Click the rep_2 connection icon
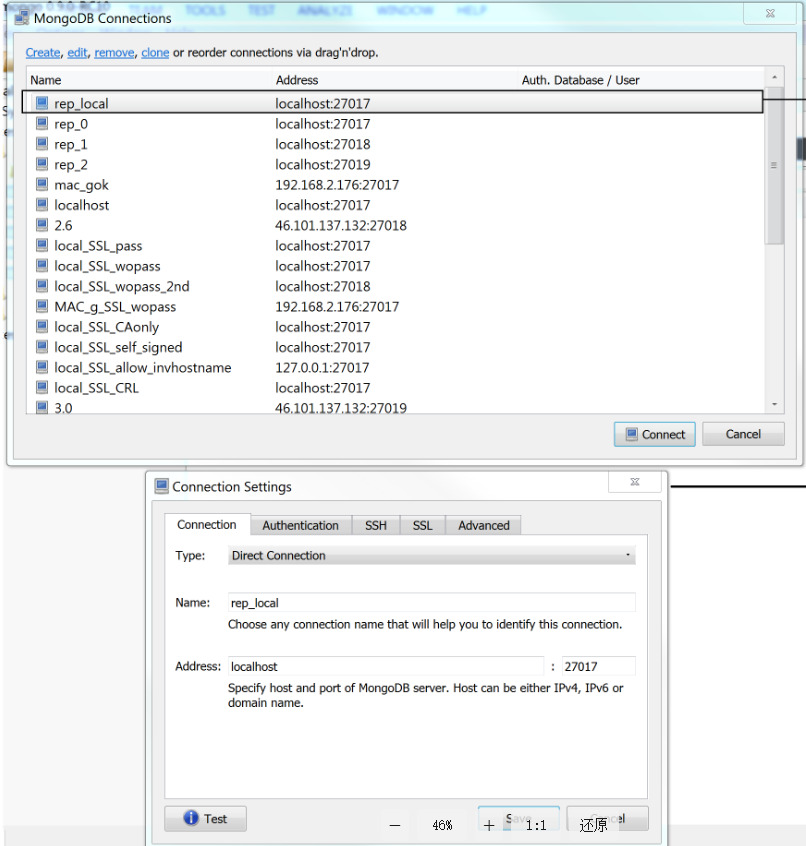806x846 pixels. [x=42, y=163]
